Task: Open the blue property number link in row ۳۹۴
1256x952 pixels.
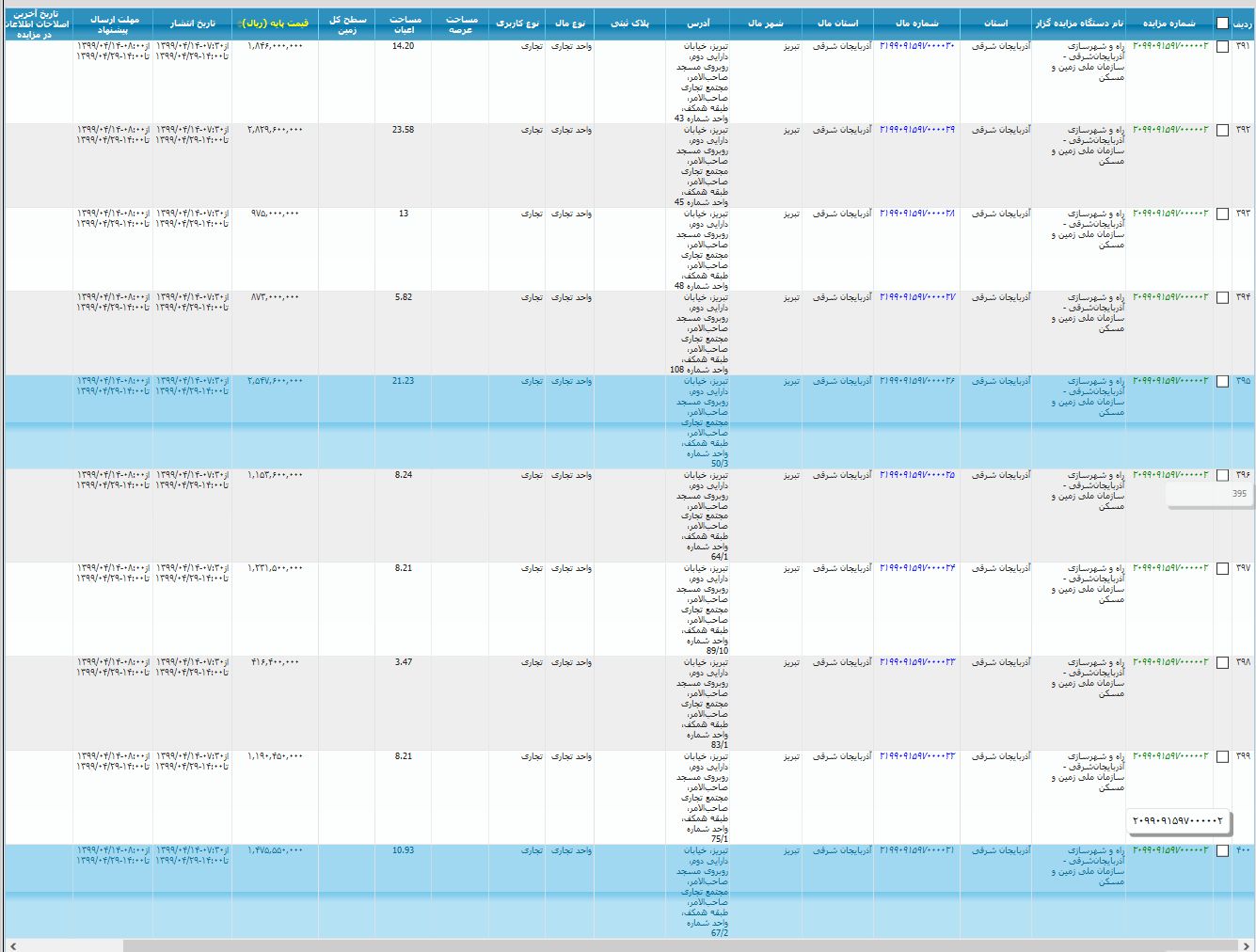Action: click(x=917, y=297)
